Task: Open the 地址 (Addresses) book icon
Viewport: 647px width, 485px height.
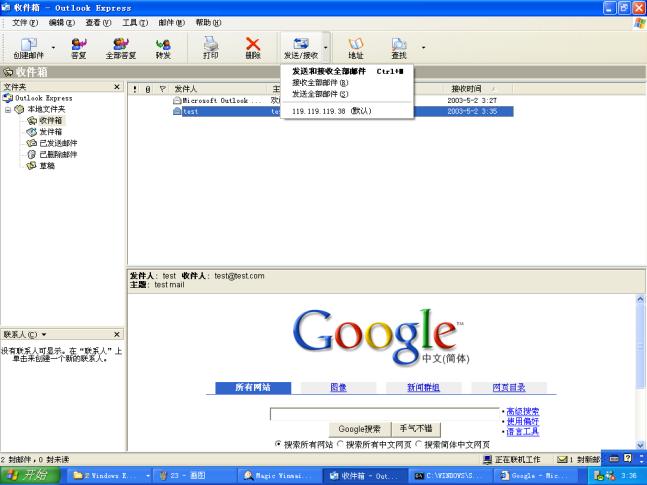Action: pos(356,48)
